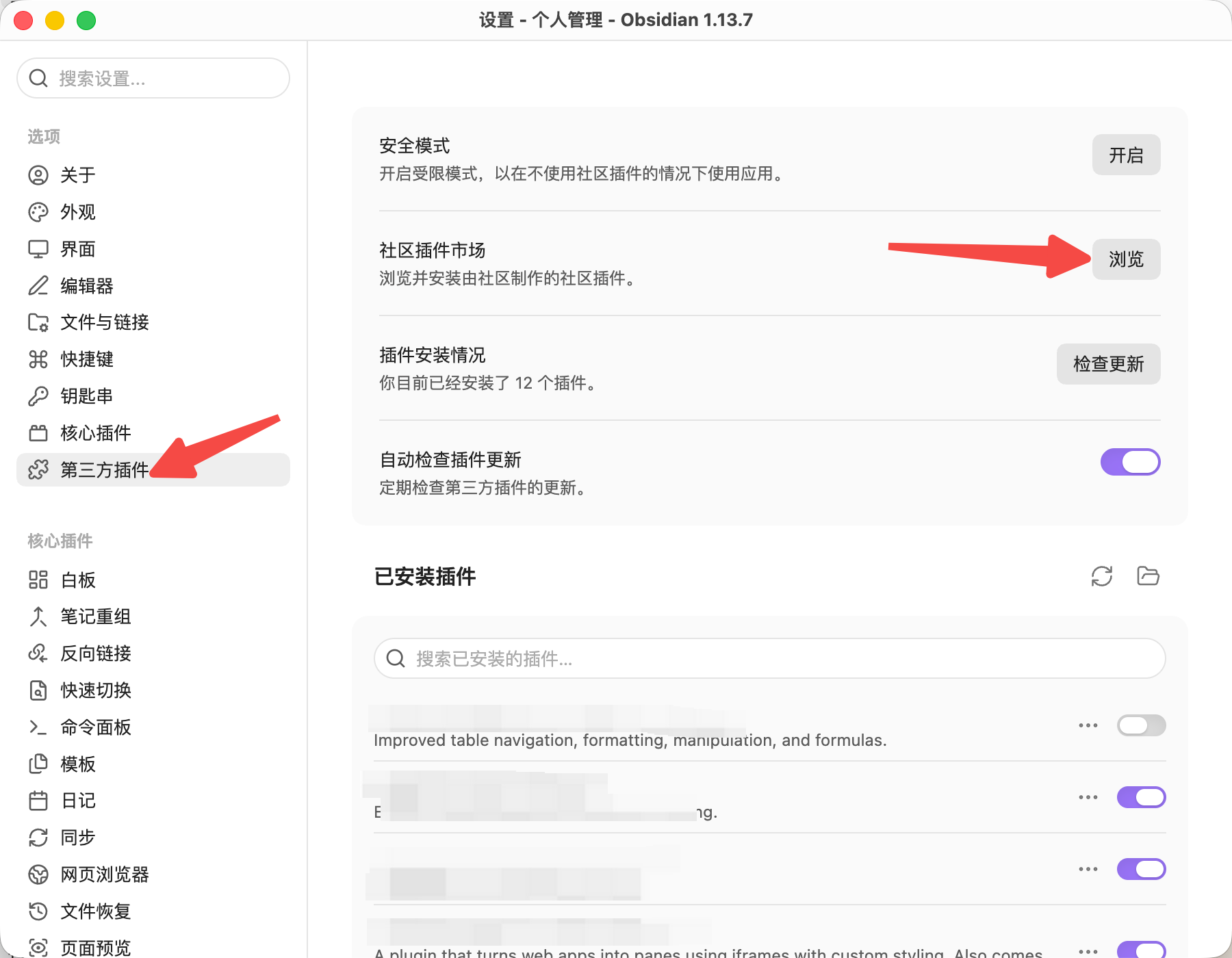Reload installed plugins with the refresh icon
Screen dimensions: 1232x958
click(x=1102, y=576)
